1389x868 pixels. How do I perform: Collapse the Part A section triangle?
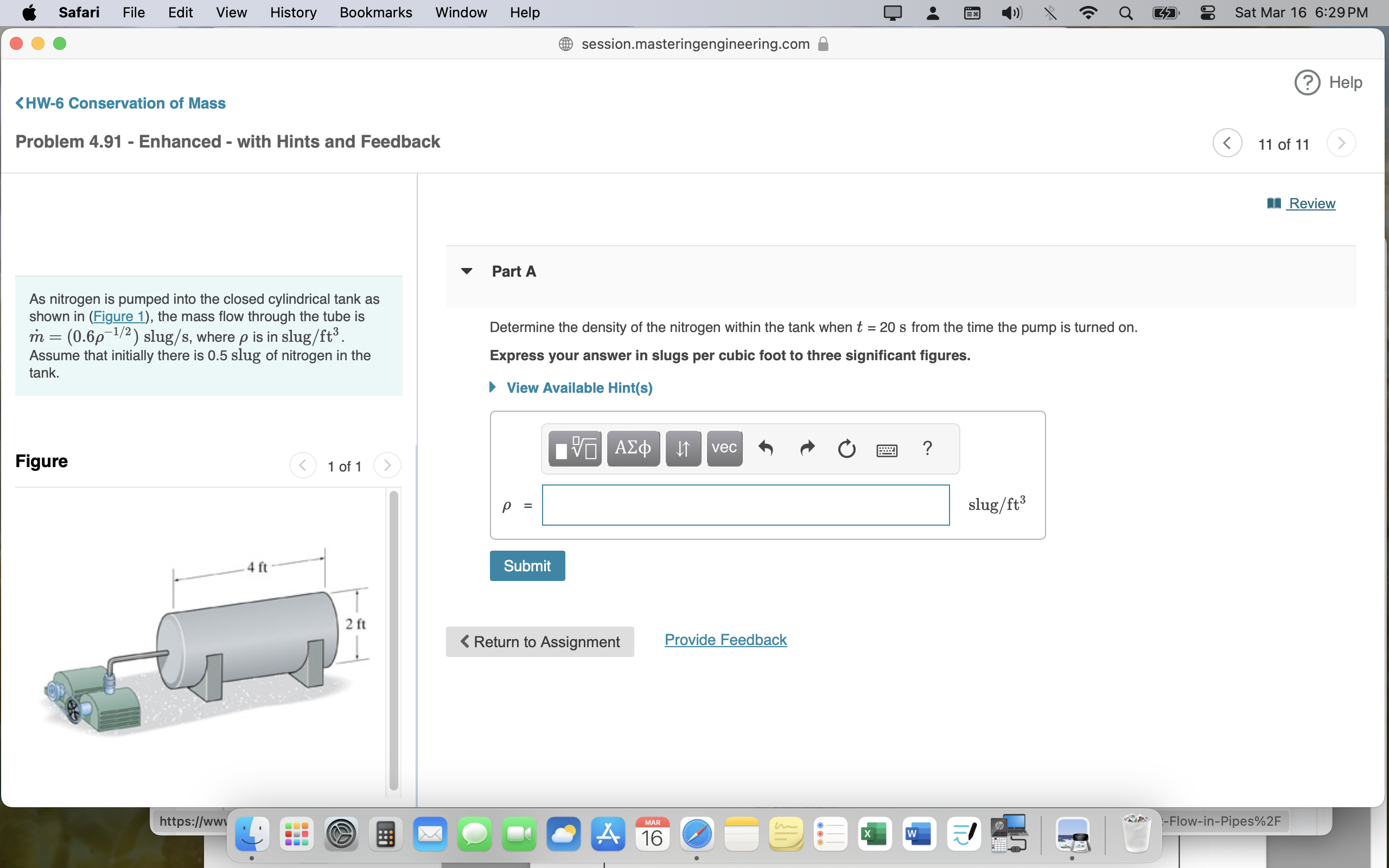tap(467, 271)
